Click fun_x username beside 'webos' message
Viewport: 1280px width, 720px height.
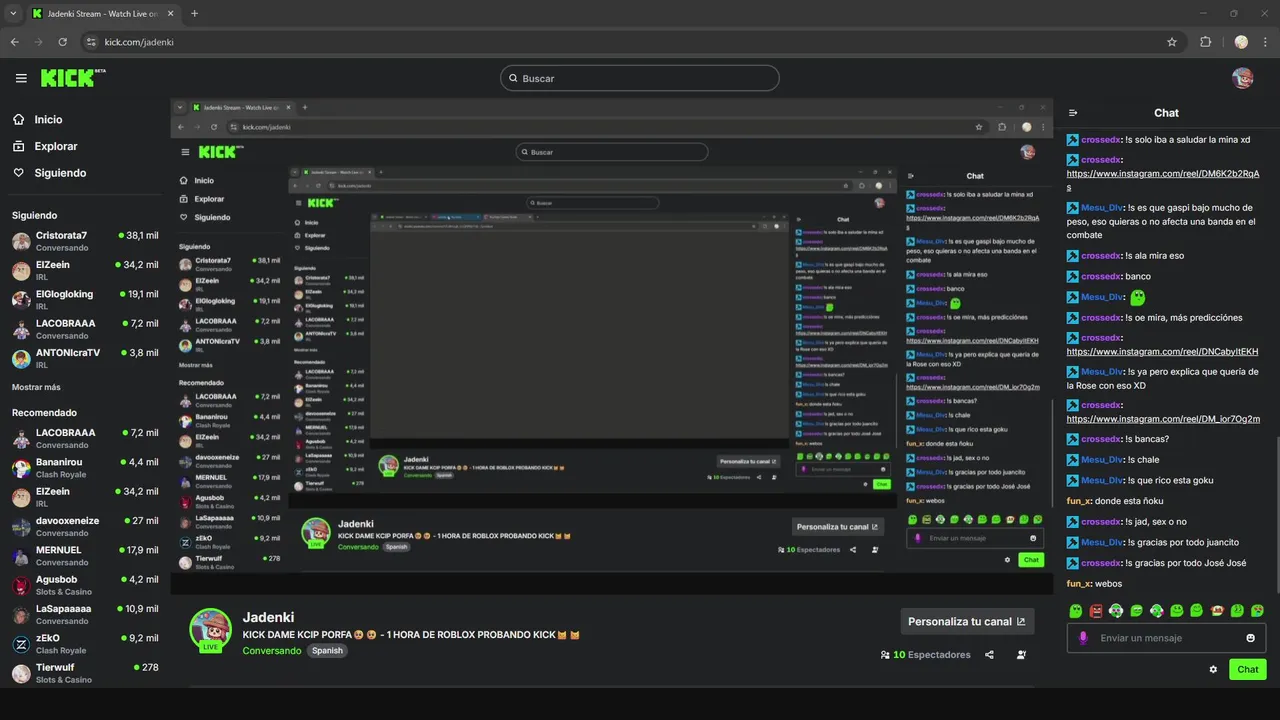1078,584
